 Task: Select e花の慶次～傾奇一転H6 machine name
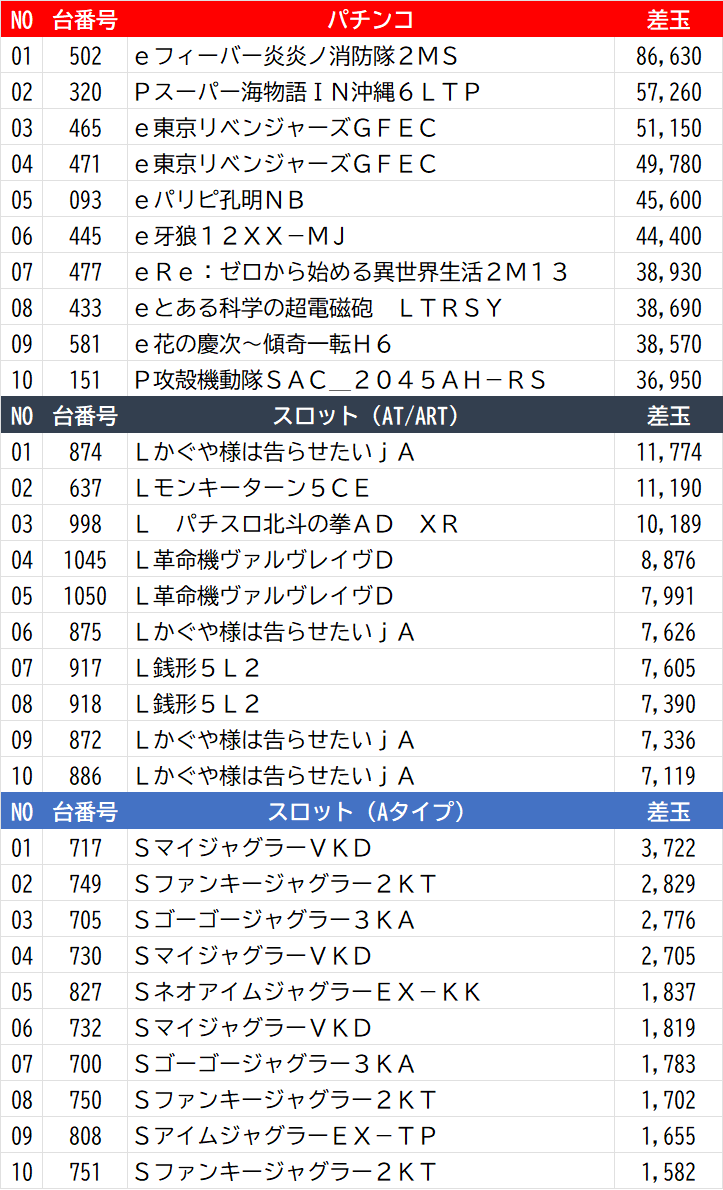click(262, 345)
